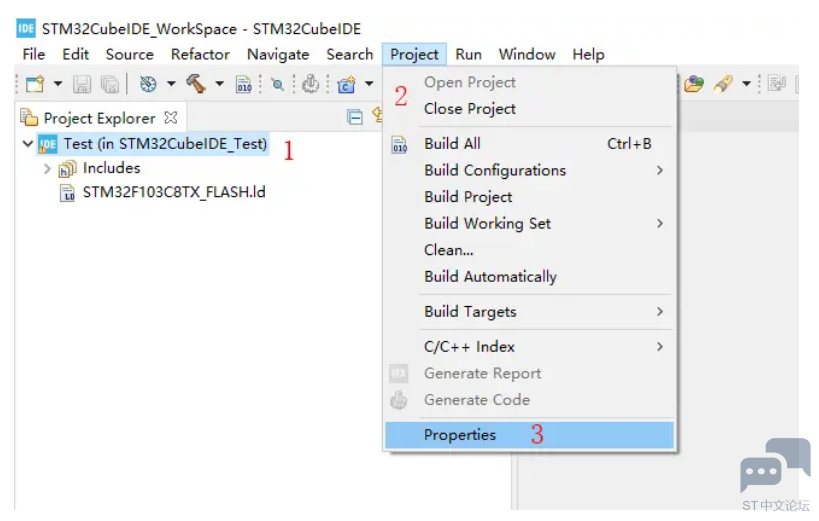
Task: Click the Project menu header
Action: (414, 54)
